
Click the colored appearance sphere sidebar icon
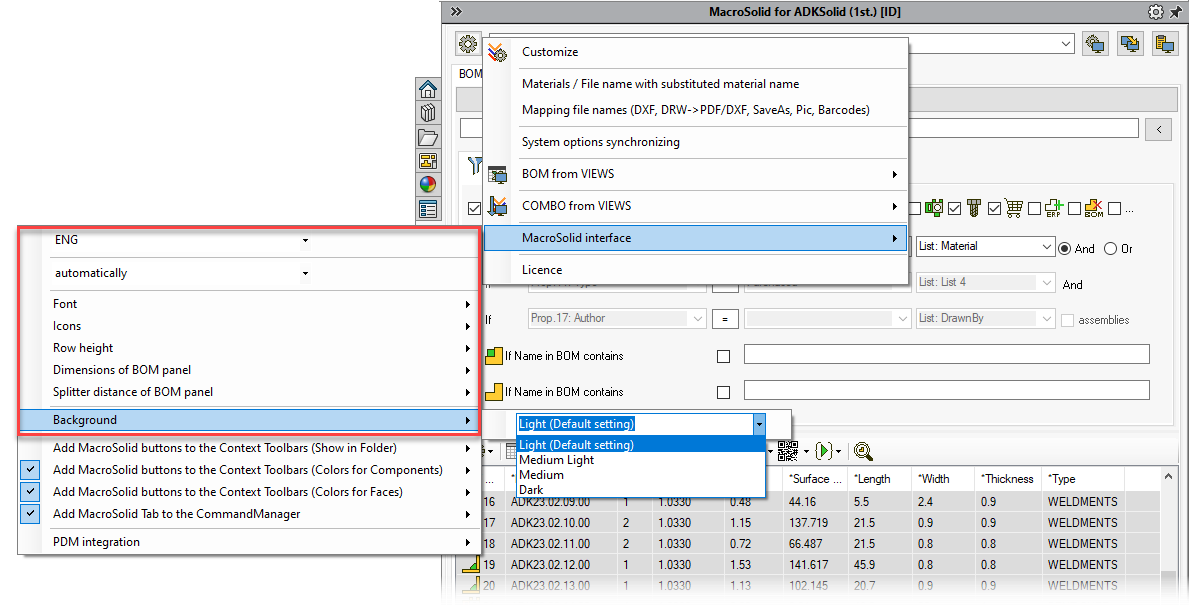click(x=428, y=184)
